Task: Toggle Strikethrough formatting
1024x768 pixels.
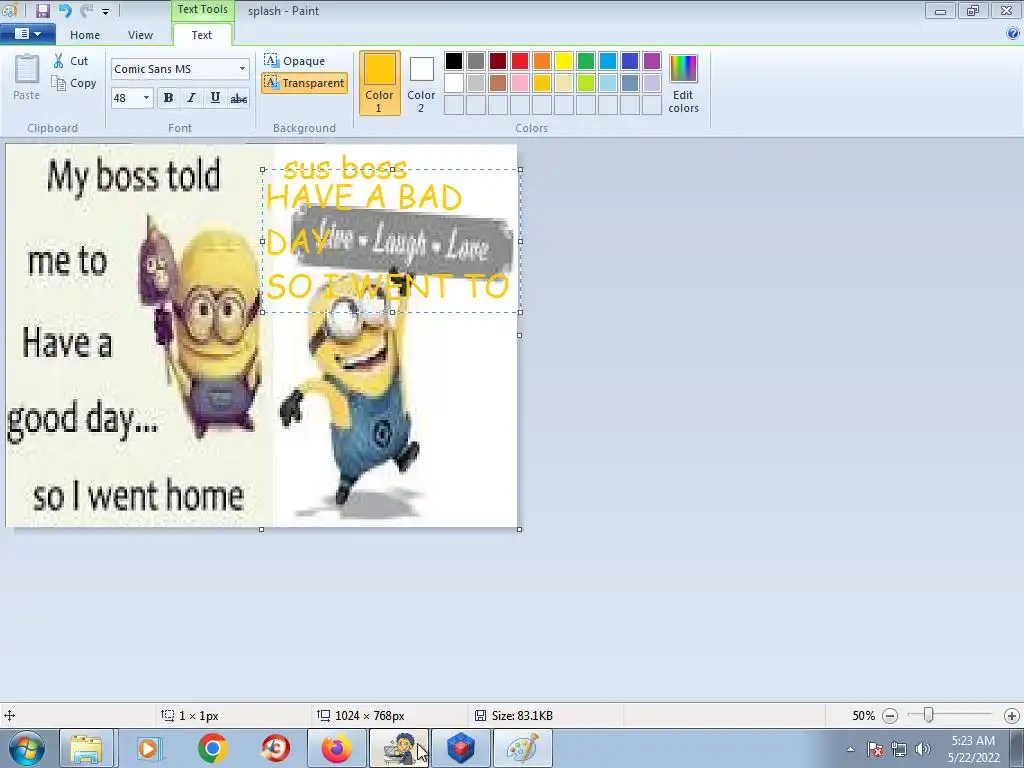Action: [238, 98]
